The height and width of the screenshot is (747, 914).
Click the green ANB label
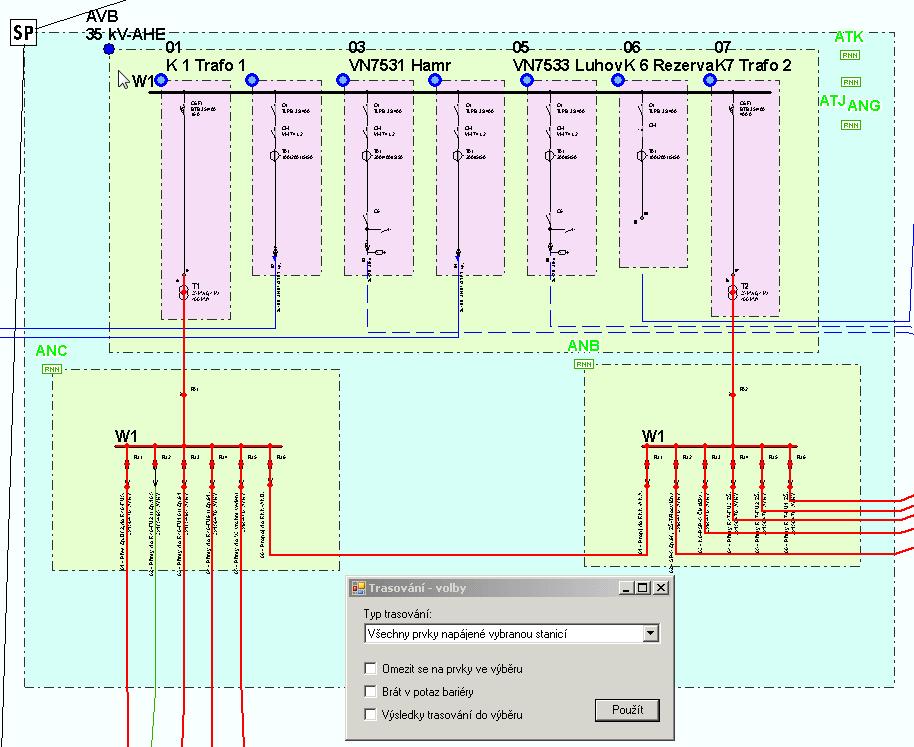tap(583, 346)
